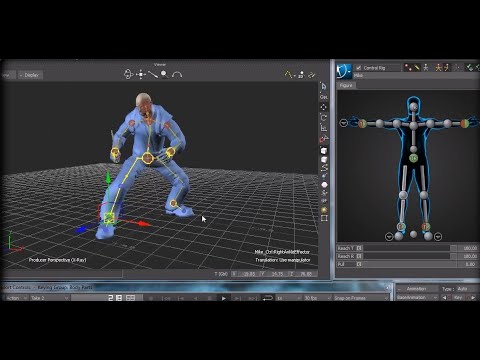Screen dimensions: 480x360
Task: Open the Display dropdown in the Viewer
Action: [x=30, y=75]
